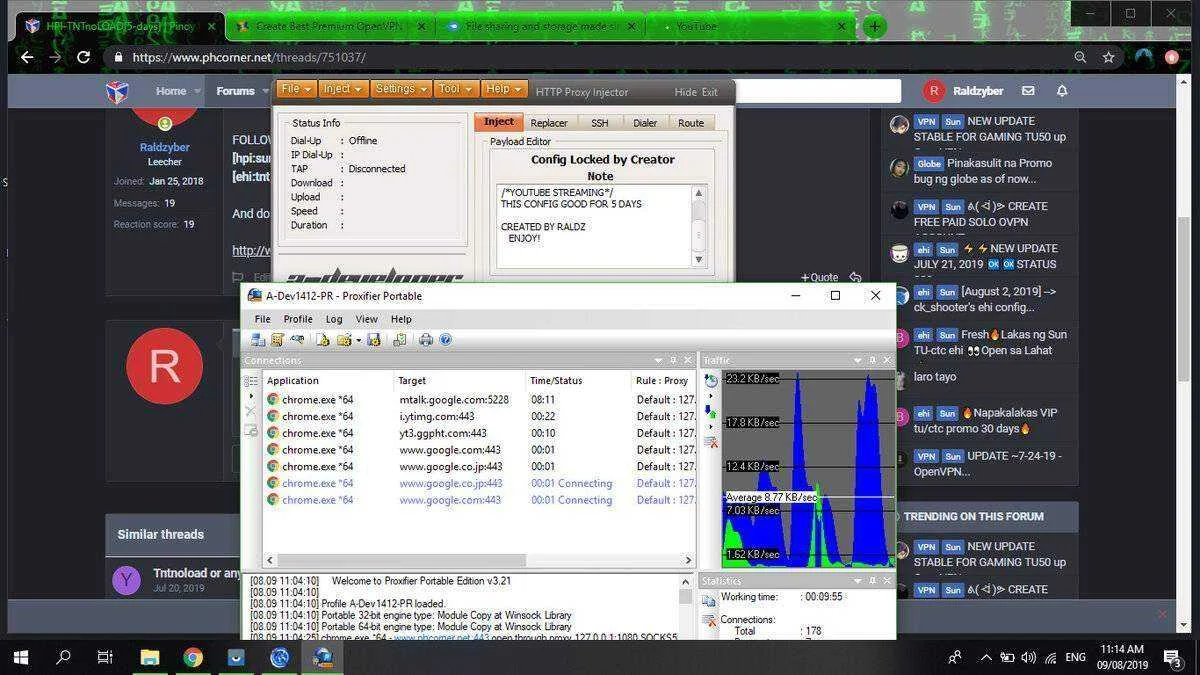
Task: Open the Home link on phcorner
Action: [171, 91]
